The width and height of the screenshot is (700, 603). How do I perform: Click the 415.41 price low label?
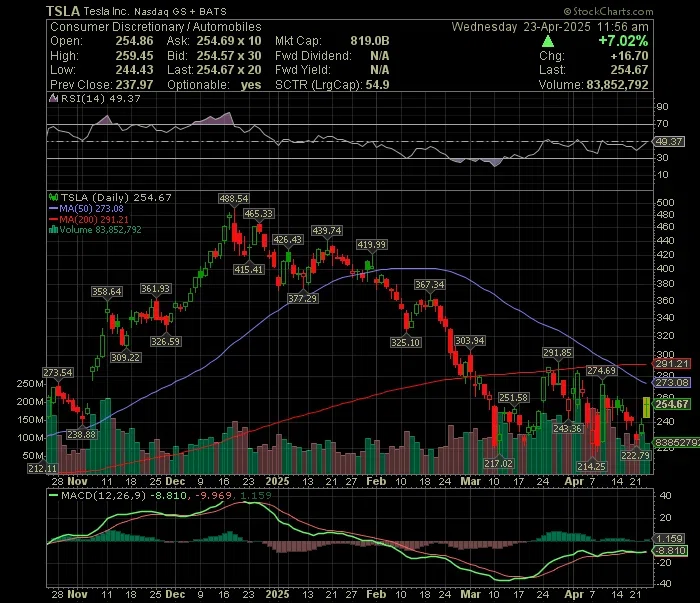coord(249,269)
